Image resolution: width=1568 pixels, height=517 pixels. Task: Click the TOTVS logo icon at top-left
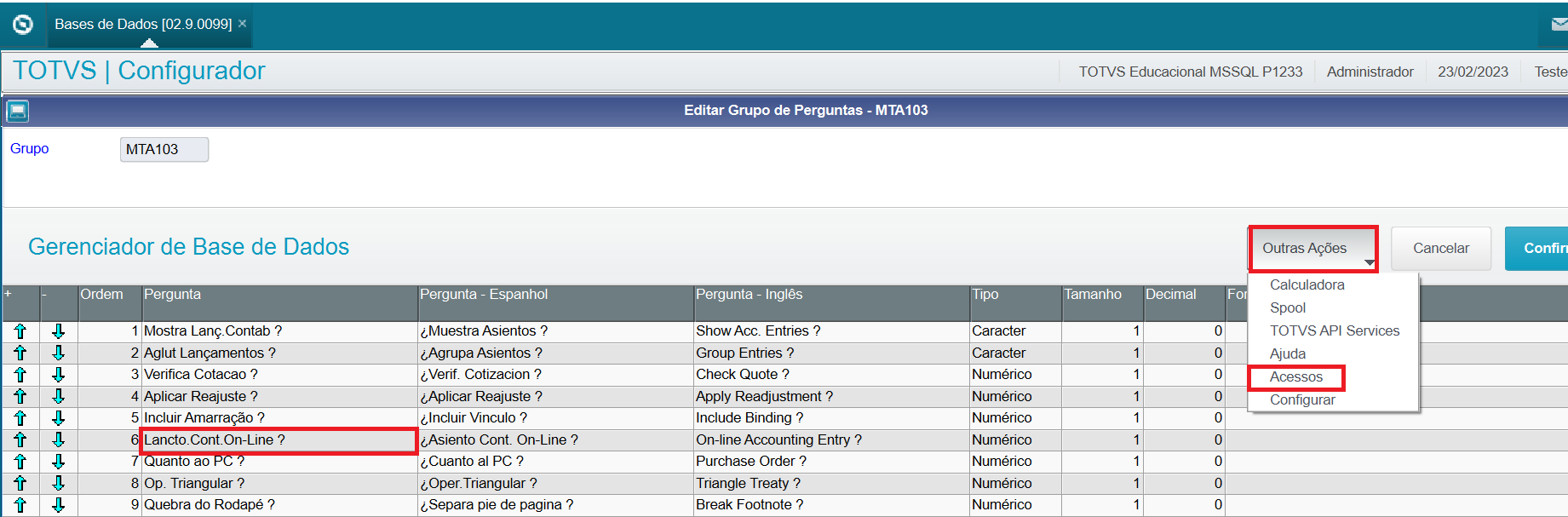point(23,25)
